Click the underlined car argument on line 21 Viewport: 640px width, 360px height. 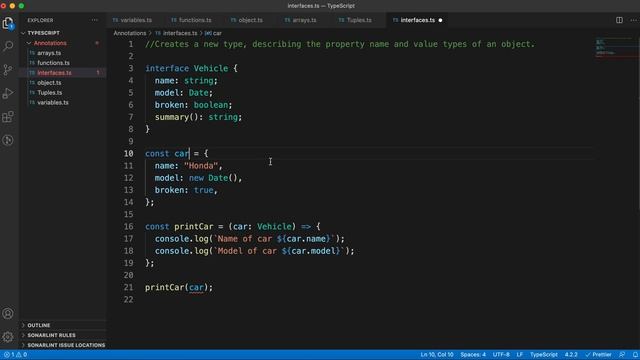pyautogui.click(x=196, y=287)
